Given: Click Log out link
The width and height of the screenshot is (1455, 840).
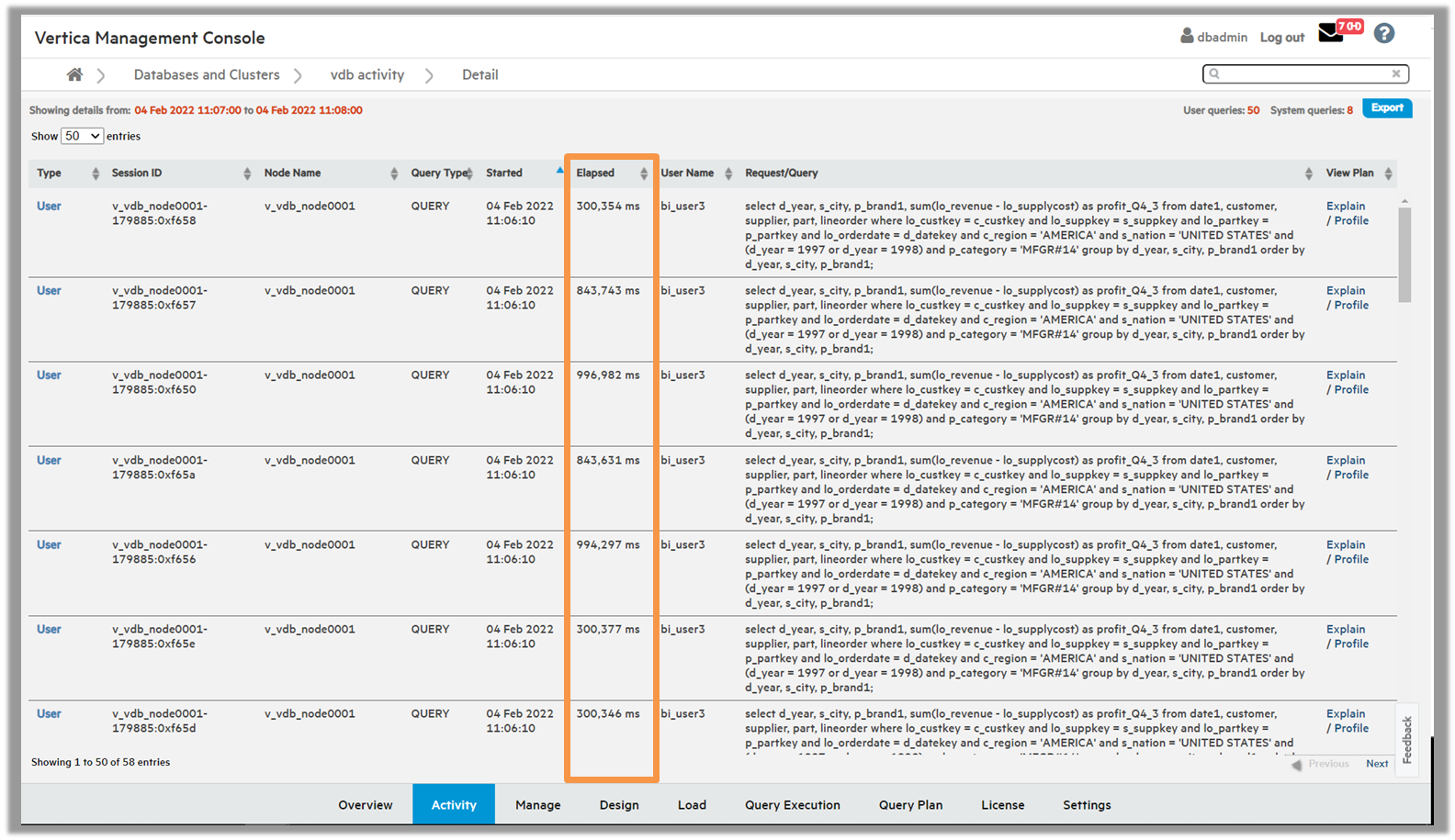Looking at the screenshot, I should coord(1281,38).
